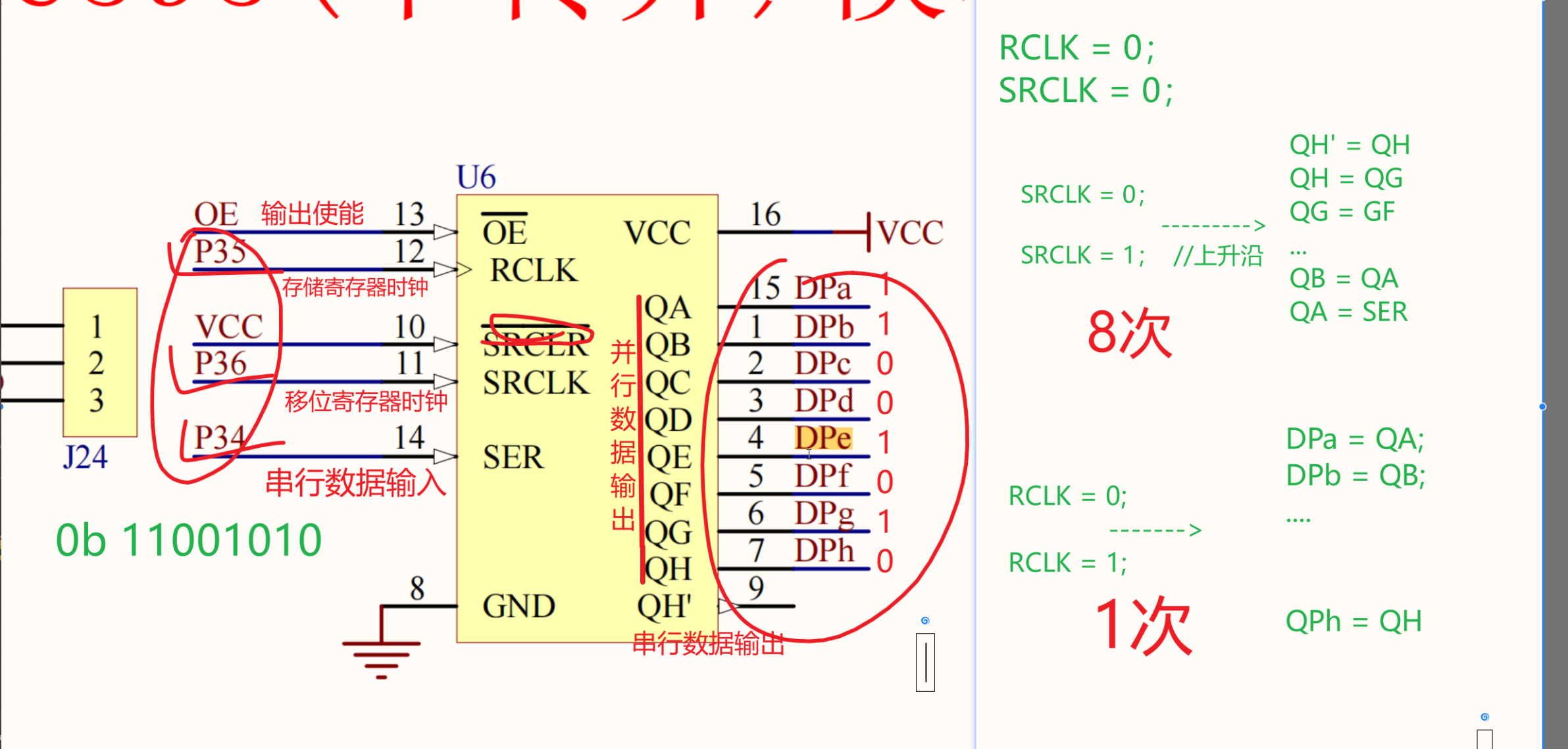1568x749 pixels.
Task: Click the vertical scrollbar at the window's right edge
Action: pos(1556,374)
